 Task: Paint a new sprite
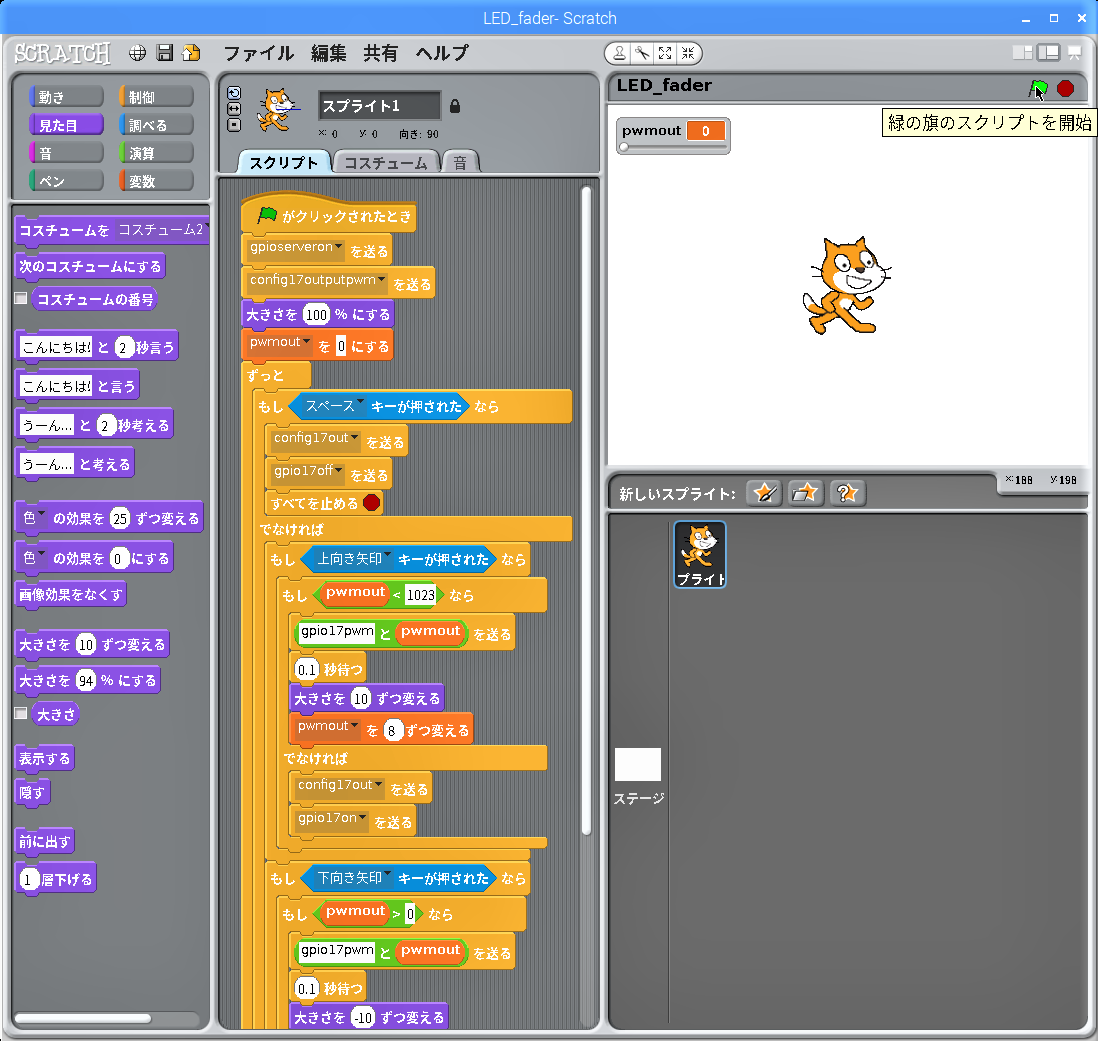click(764, 493)
